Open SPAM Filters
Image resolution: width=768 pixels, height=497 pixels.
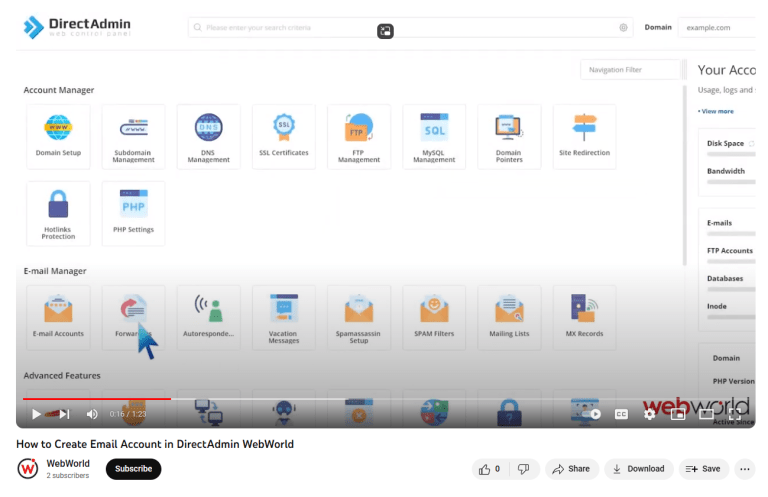pyautogui.click(x=434, y=318)
